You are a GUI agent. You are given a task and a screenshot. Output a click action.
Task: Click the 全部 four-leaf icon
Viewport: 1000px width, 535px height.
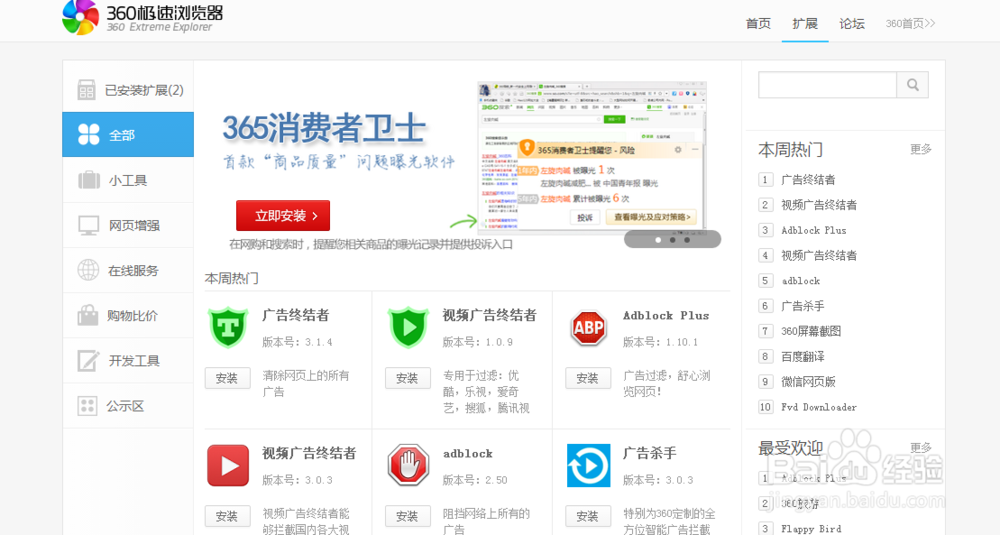tap(89, 135)
